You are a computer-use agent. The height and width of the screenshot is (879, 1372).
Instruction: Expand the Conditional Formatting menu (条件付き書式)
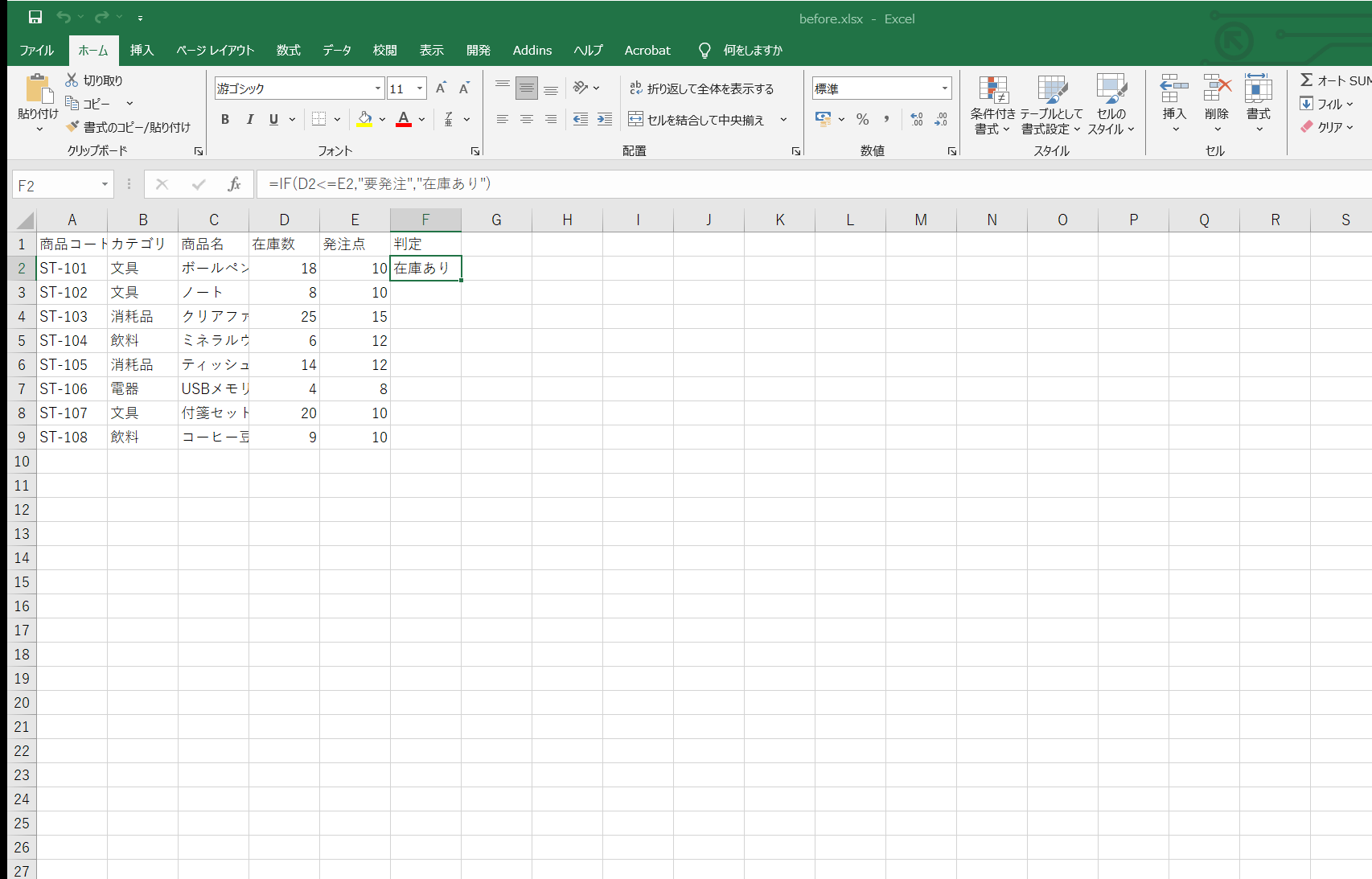coord(993,105)
